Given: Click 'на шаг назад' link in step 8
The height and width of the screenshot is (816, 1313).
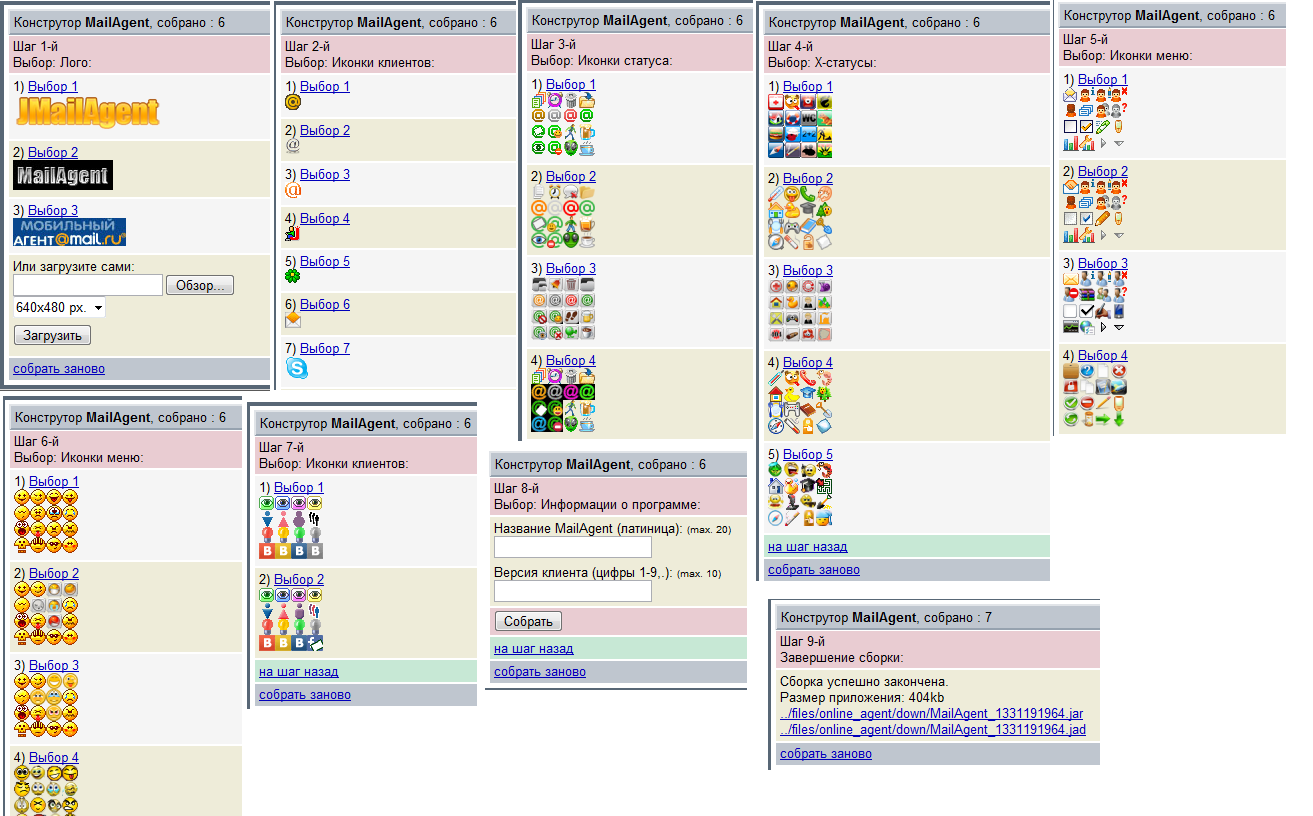Looking at the screenshot, I should pyautogui.click(x=533, y=648).
